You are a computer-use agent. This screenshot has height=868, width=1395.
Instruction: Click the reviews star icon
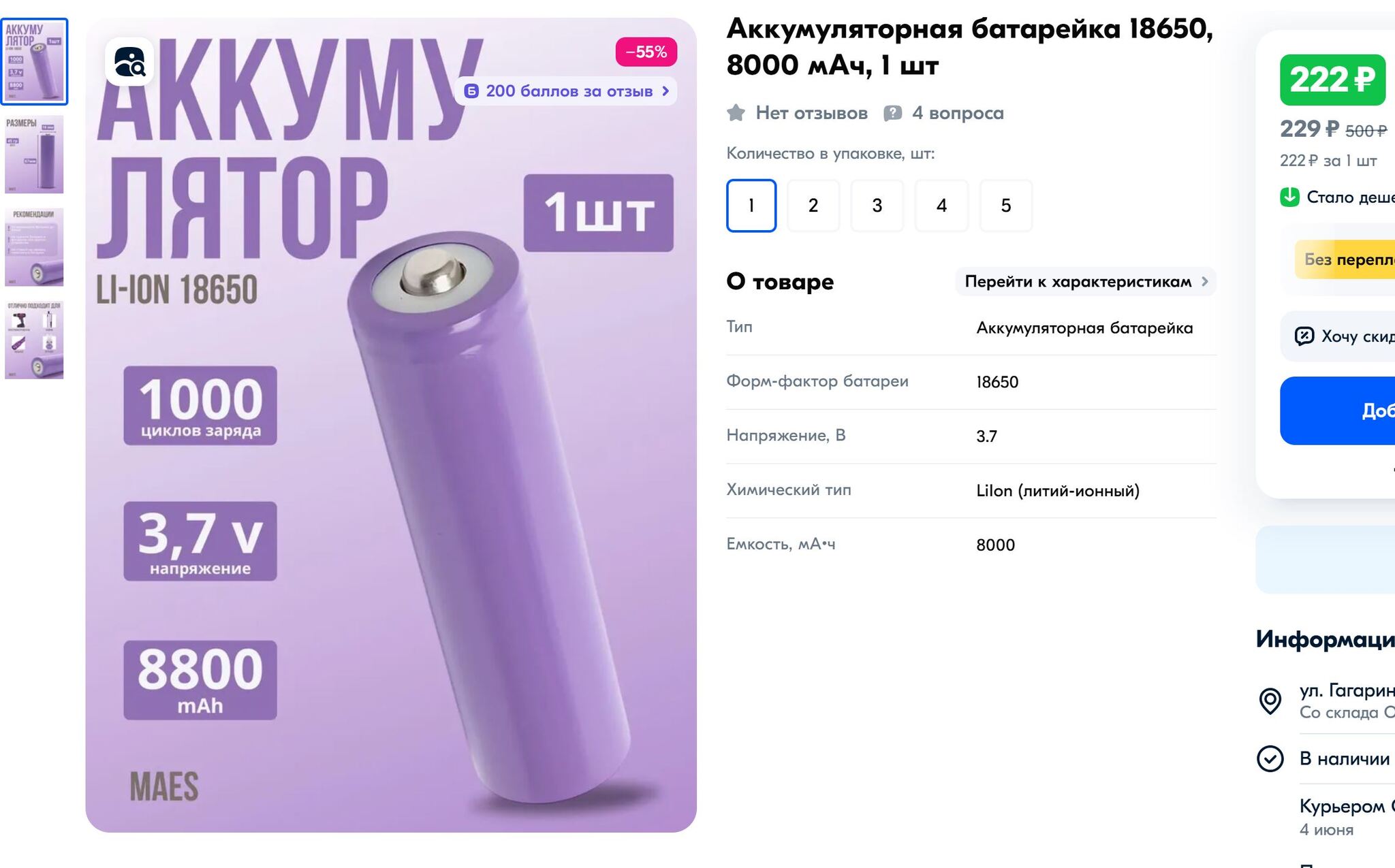[736, 113]
